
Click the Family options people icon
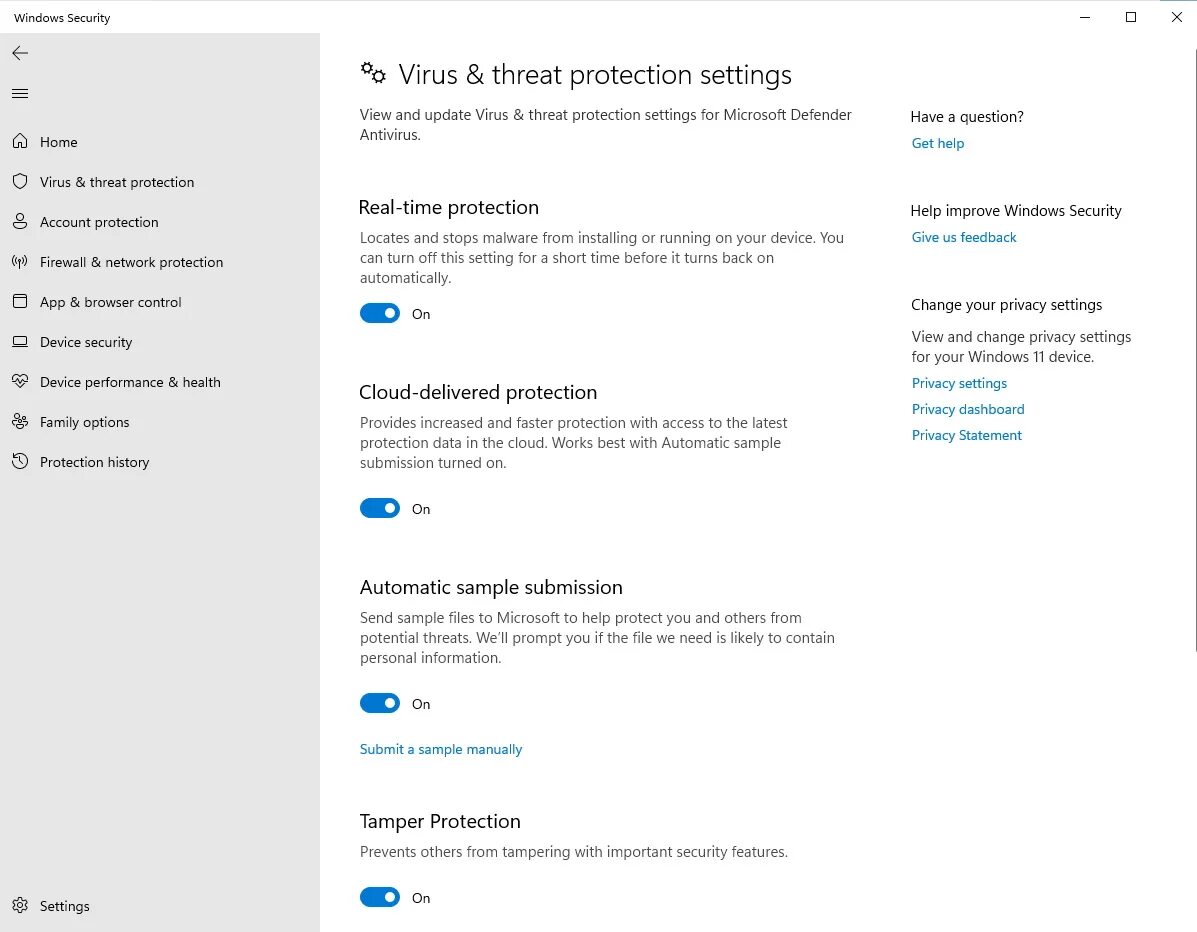tap(20, 422)
